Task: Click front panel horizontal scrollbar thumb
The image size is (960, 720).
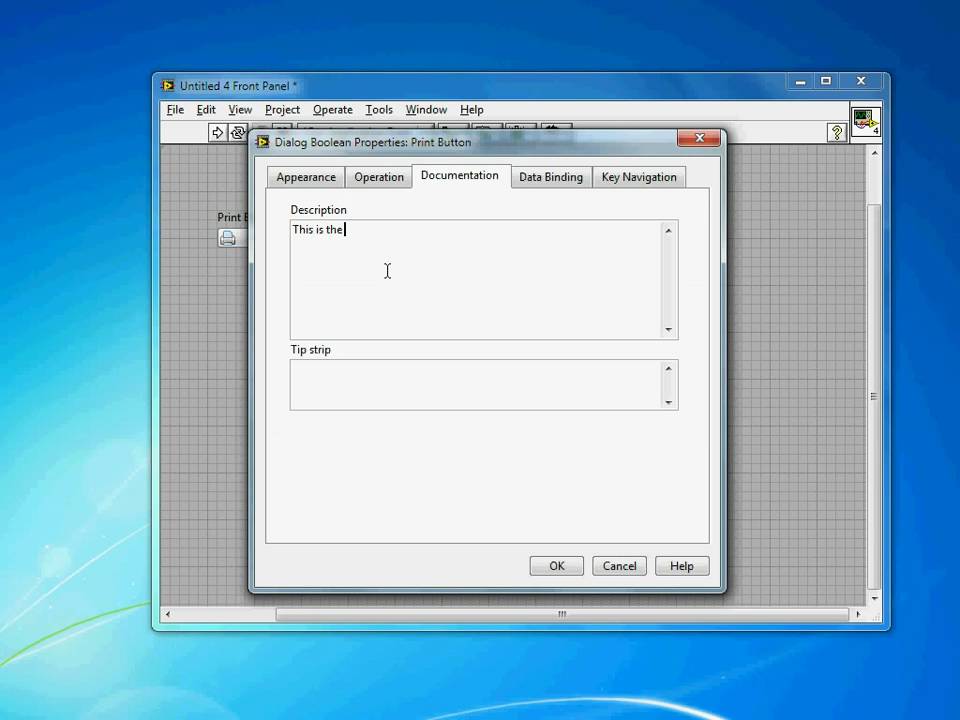Action: point(562,614)
